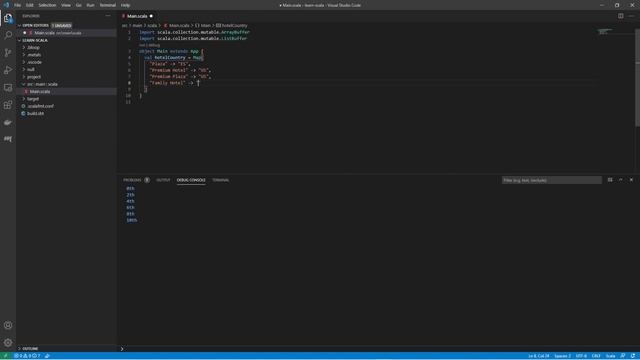Close the bottom panel

pyautogui.click(x=631, y=180)
